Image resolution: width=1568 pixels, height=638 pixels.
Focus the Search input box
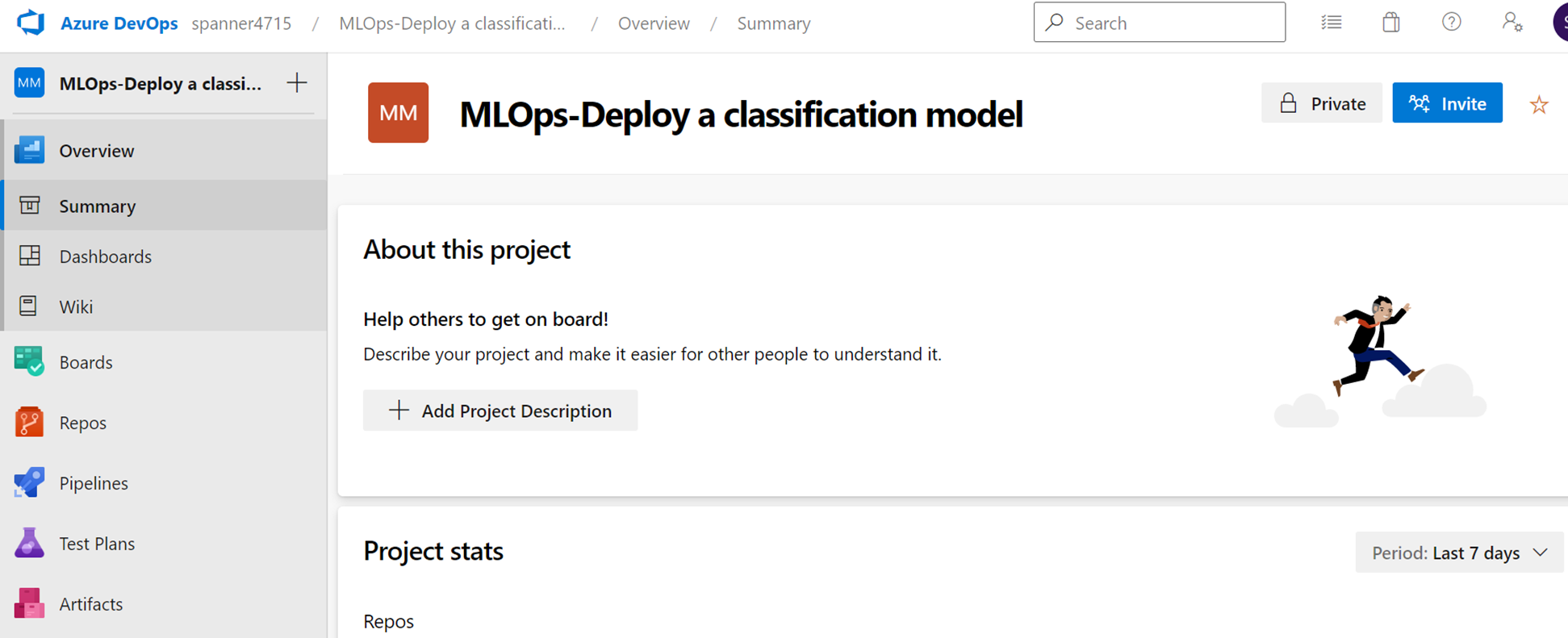tap(1159, 23)
